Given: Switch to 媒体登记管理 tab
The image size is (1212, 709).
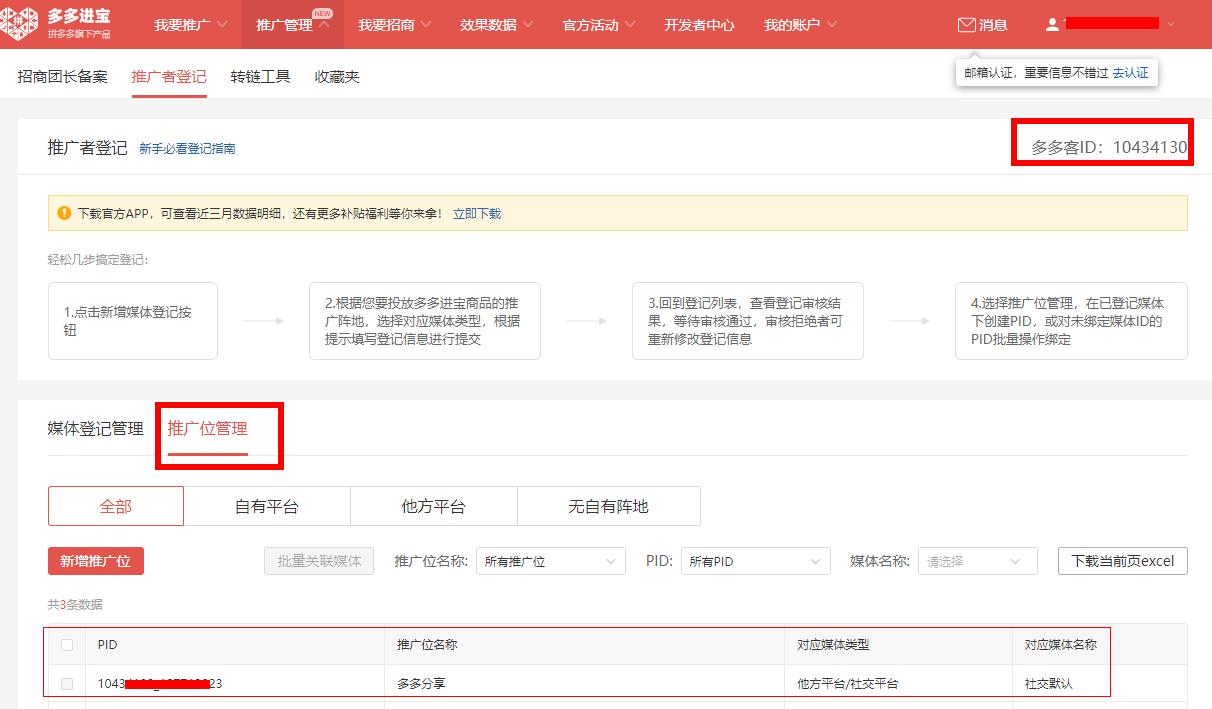Looking at the screenshot, I should (96, 429).
